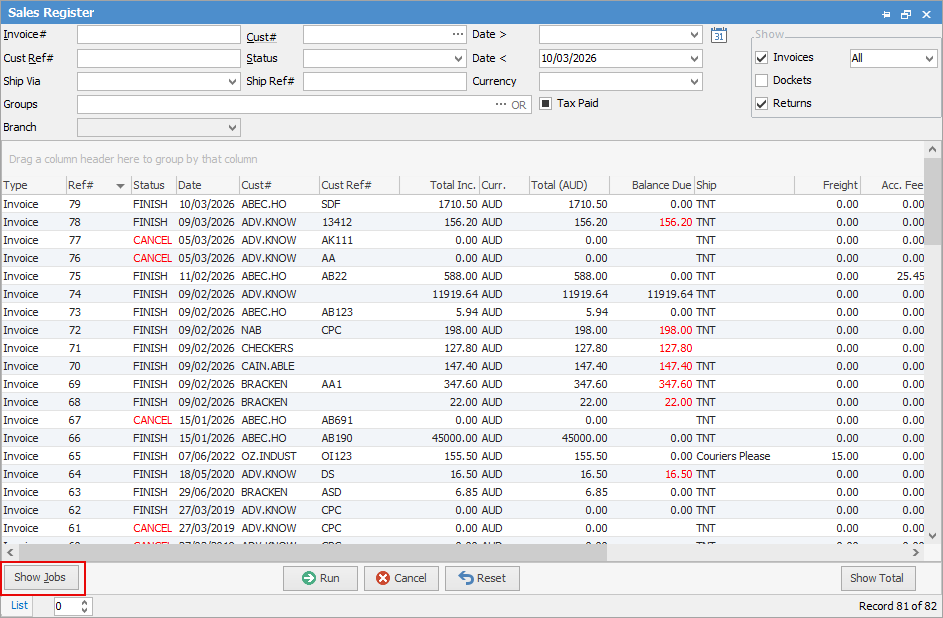
Task: Click the Show Total button
Action: (x=877, y=578)
